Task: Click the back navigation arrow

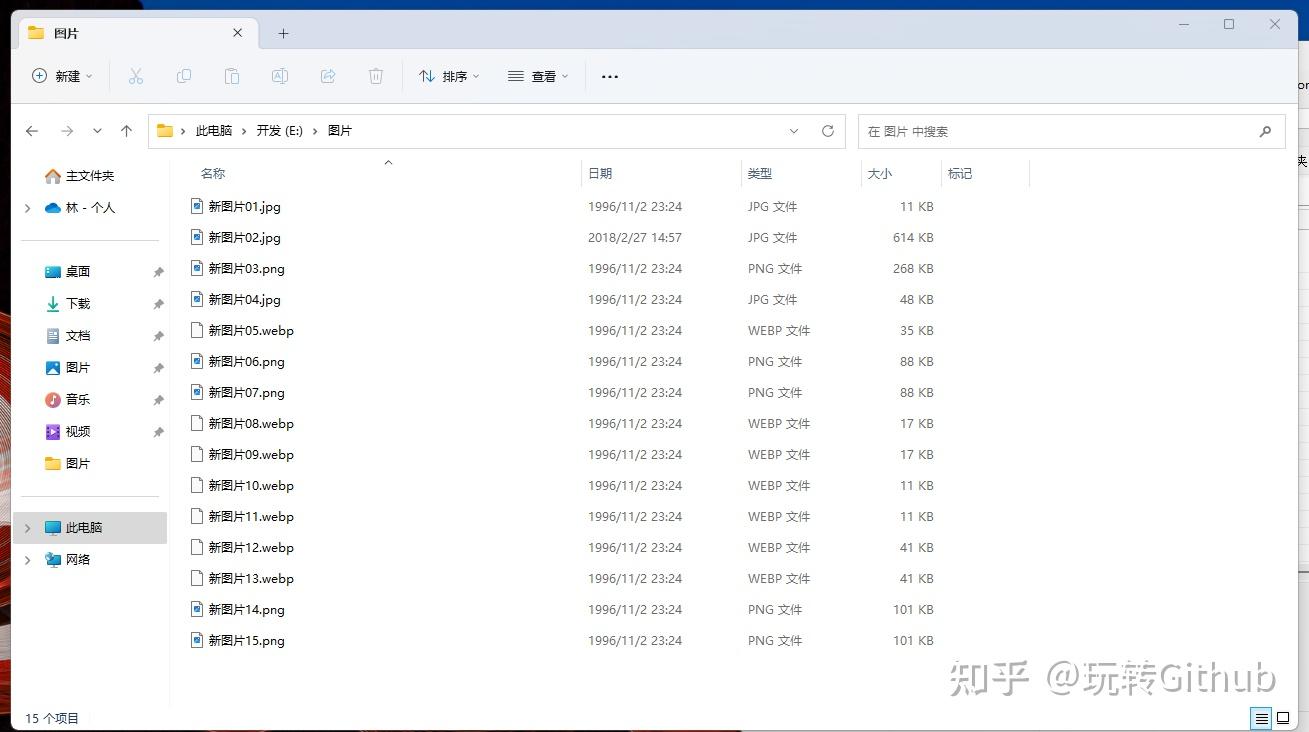Action: (x=31, y=130)
